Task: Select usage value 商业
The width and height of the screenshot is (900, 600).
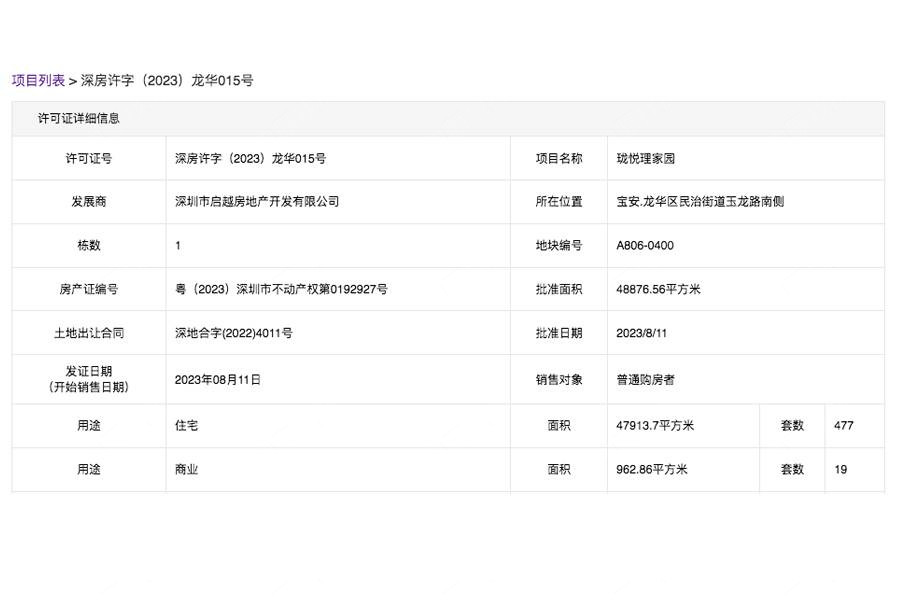Action: tap(187, 469)
